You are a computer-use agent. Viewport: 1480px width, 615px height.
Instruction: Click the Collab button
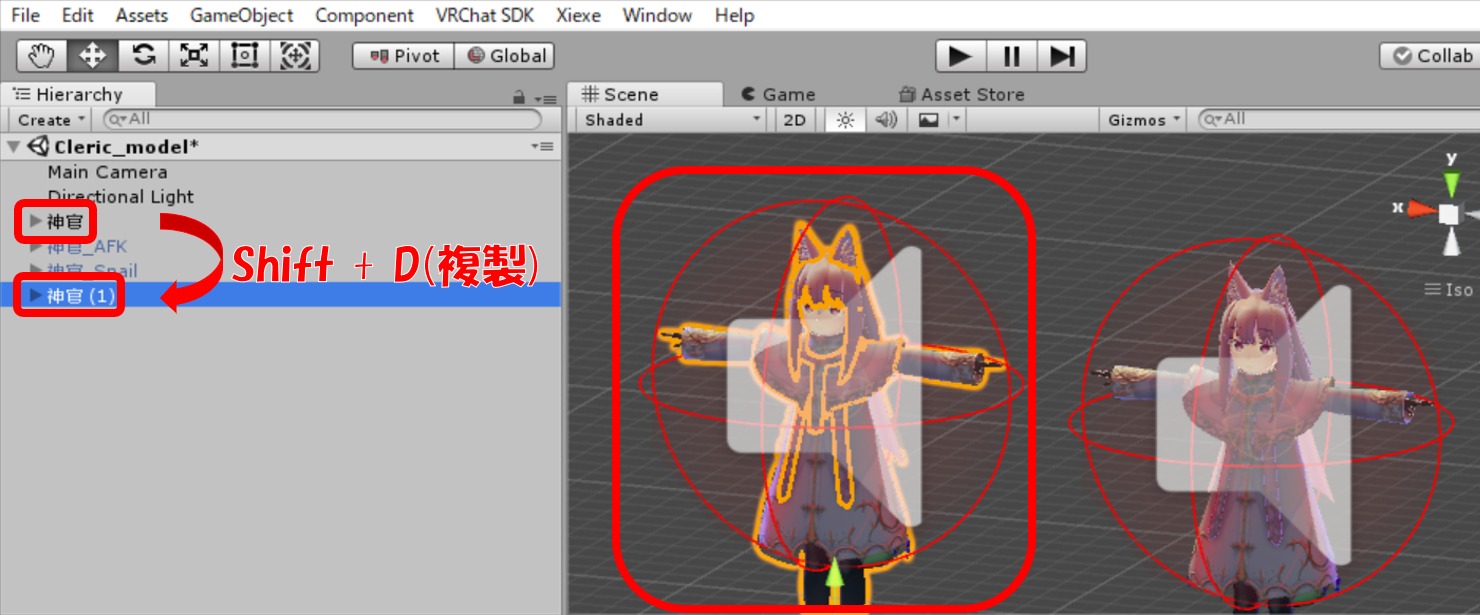[x=1432, y=56]
